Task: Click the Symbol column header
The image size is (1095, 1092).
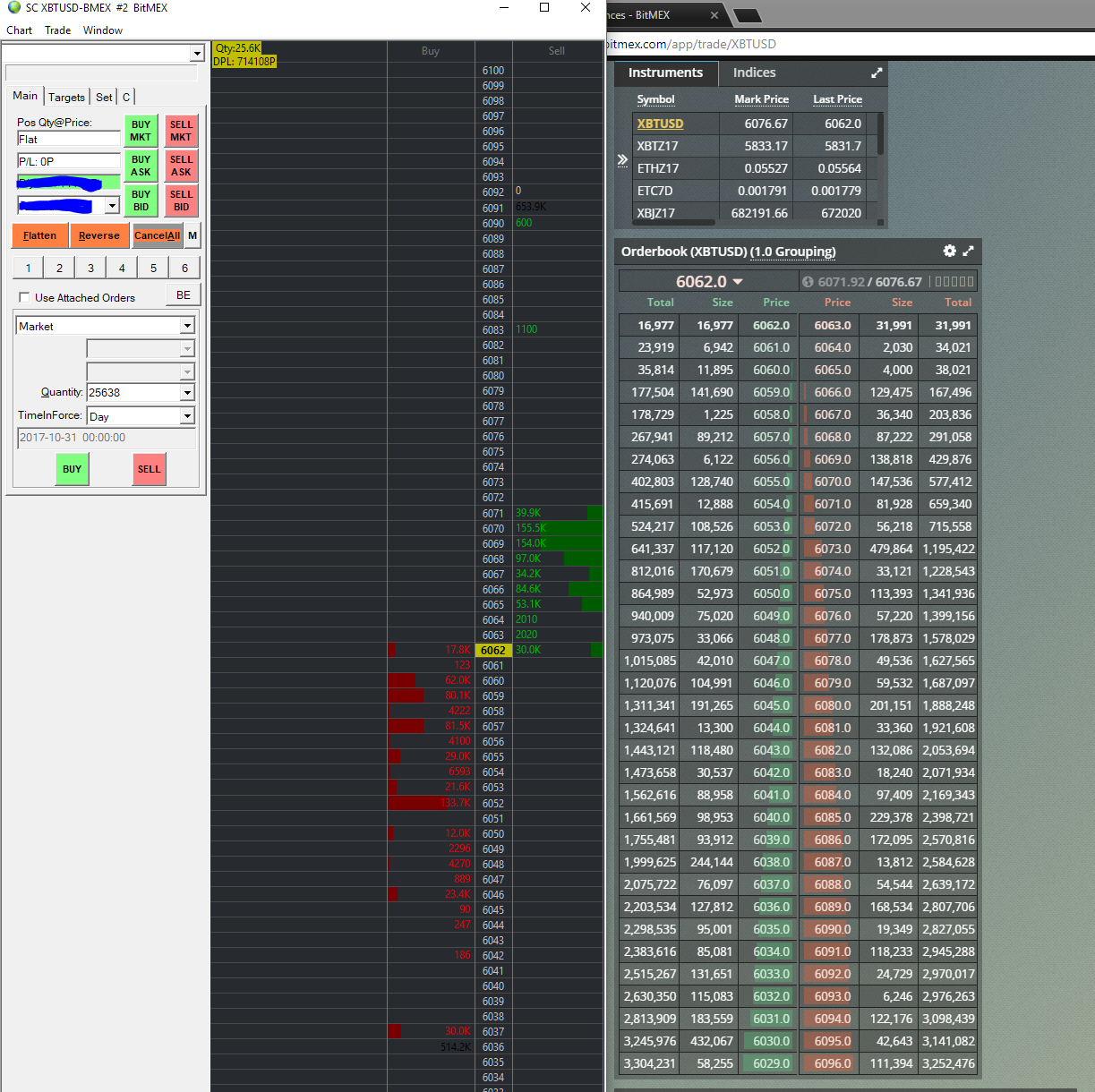Action: [655, 99]
